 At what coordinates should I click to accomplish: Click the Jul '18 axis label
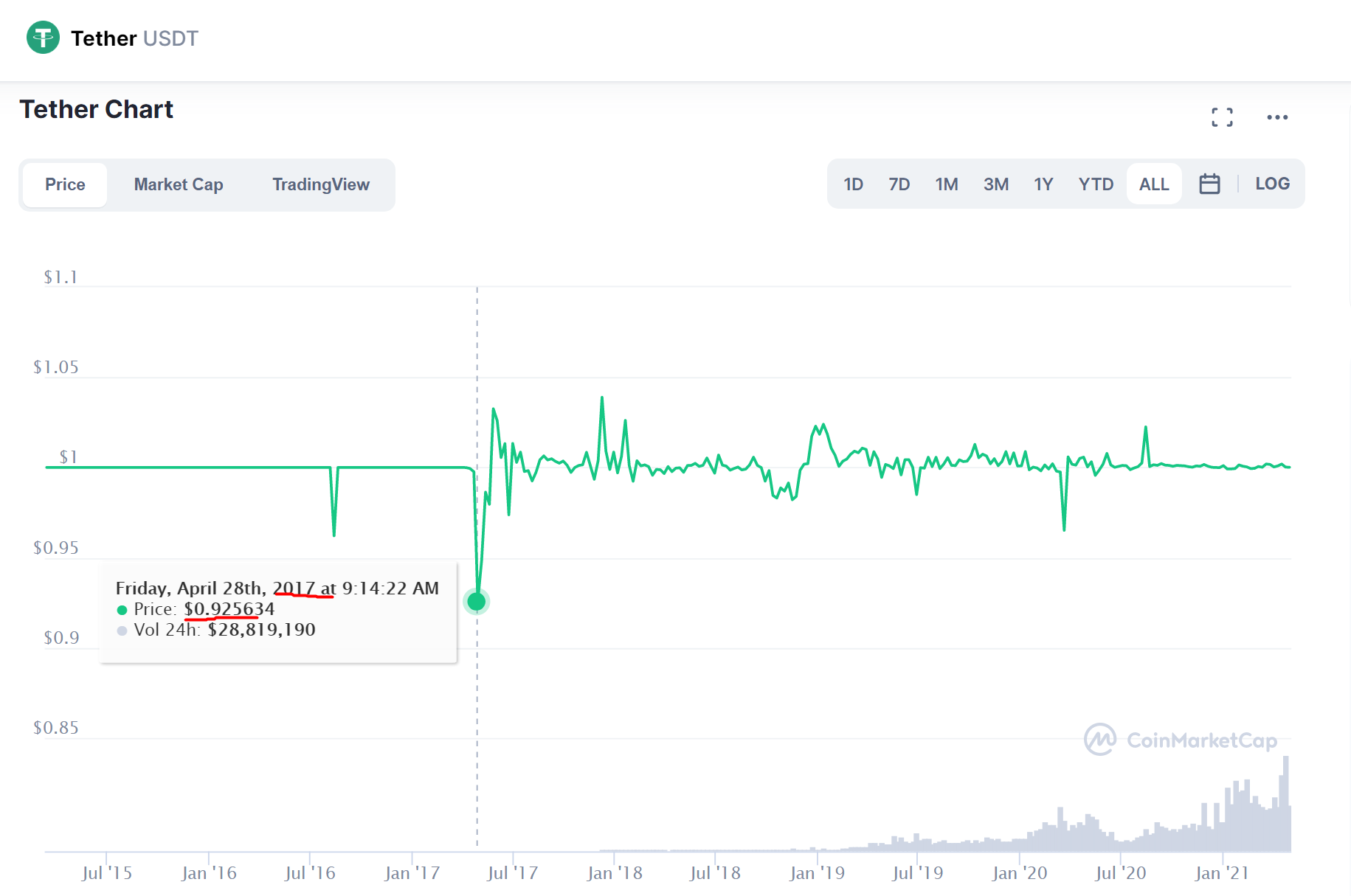tap(715, 873)
